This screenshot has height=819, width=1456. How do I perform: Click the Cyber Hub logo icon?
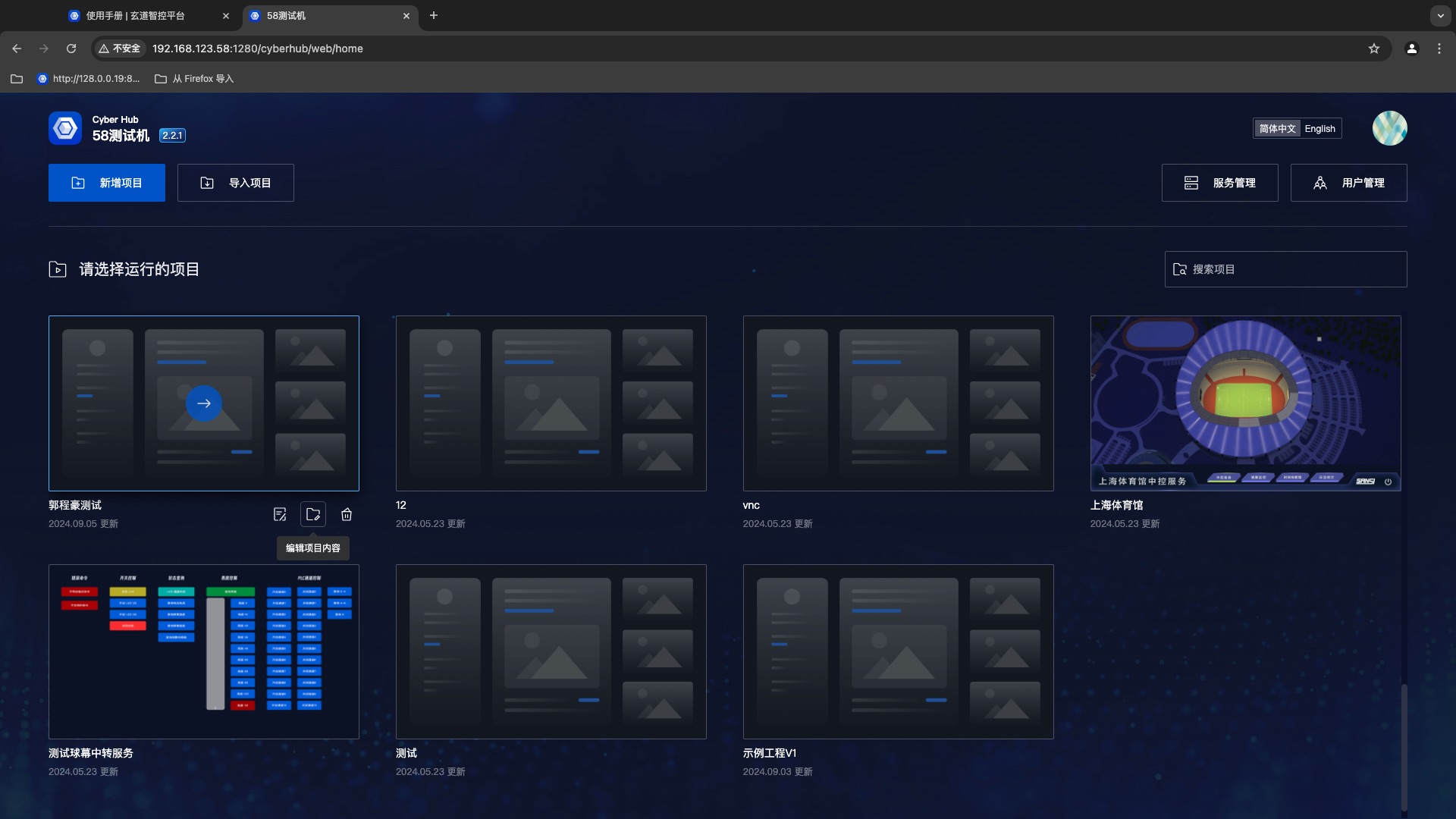[65, 128]
